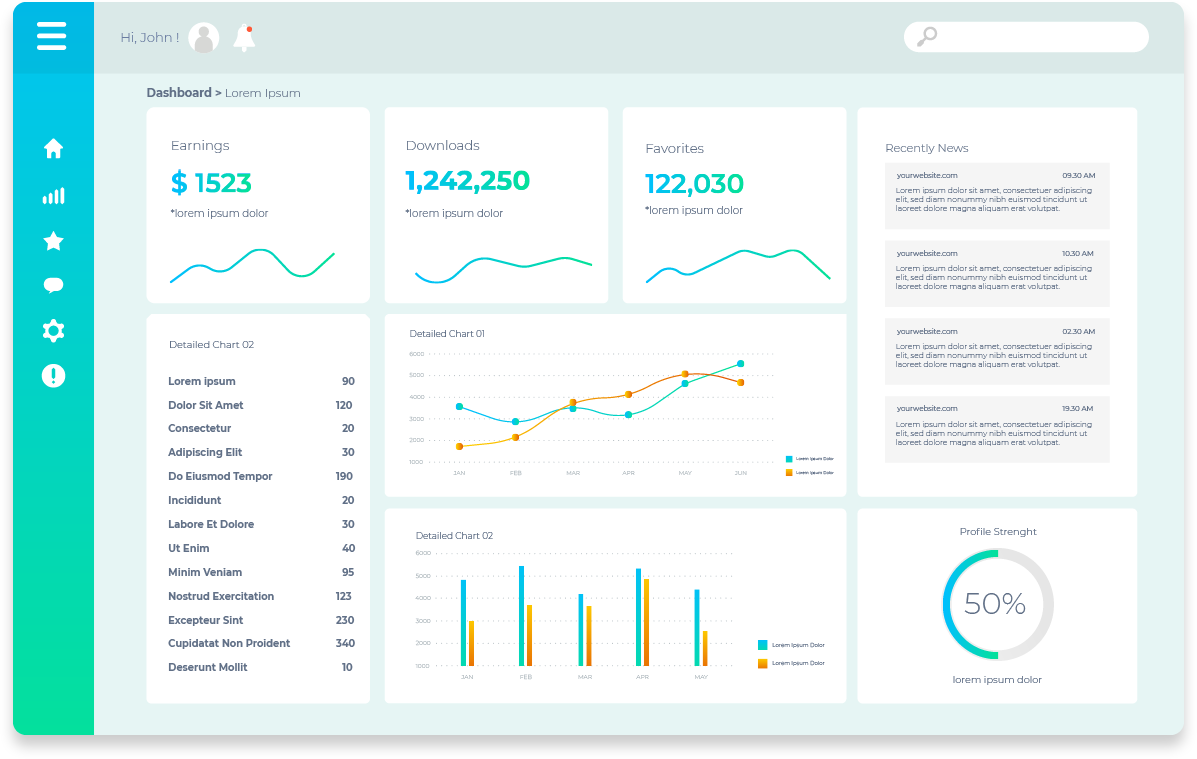The width and height of the screenshot is (1197, 759).
Task: Focus the search input field
Action: click(x=1026, y=37)
